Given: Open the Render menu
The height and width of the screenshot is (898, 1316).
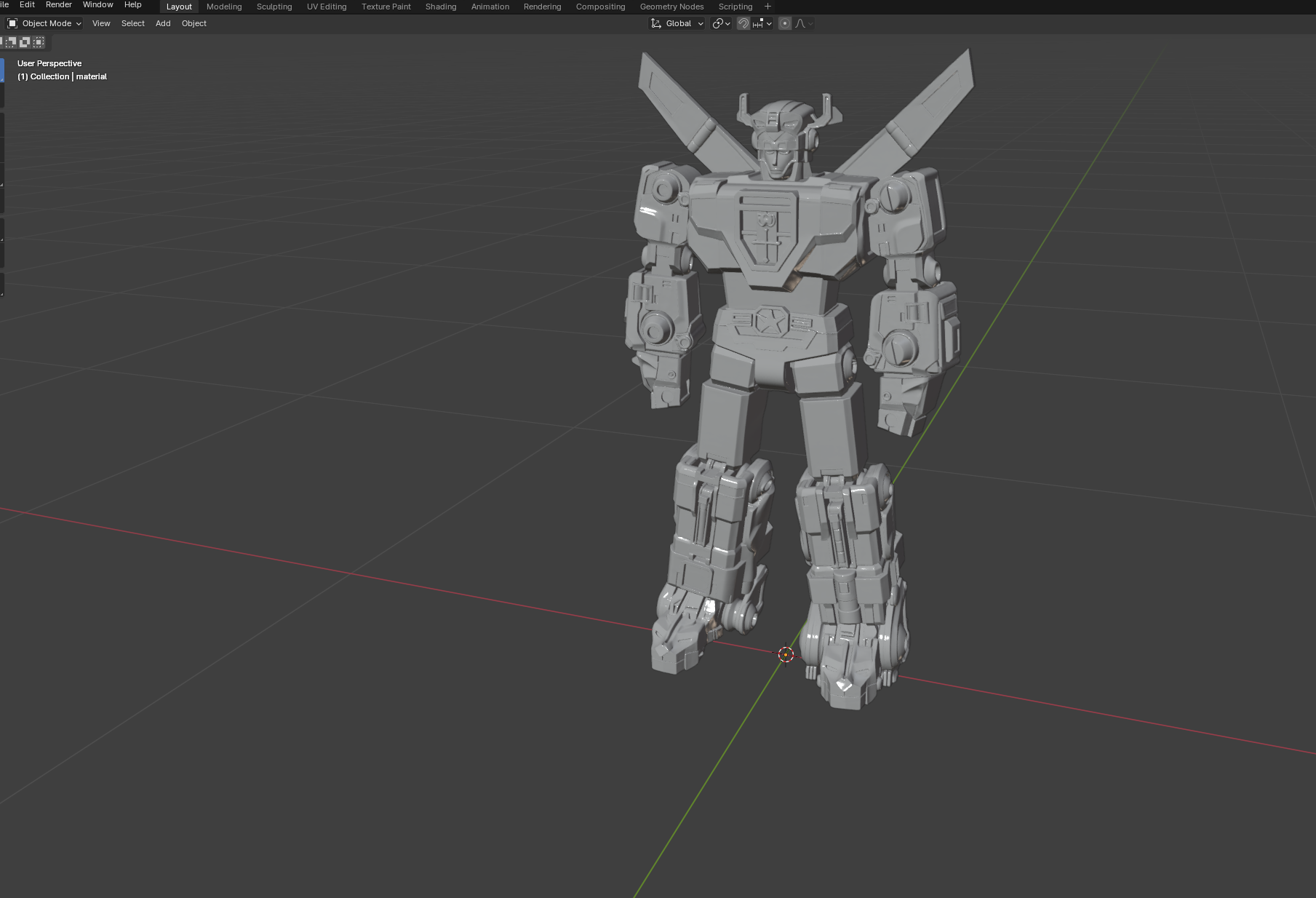Looking at the screenshot, I should [58, 5].
